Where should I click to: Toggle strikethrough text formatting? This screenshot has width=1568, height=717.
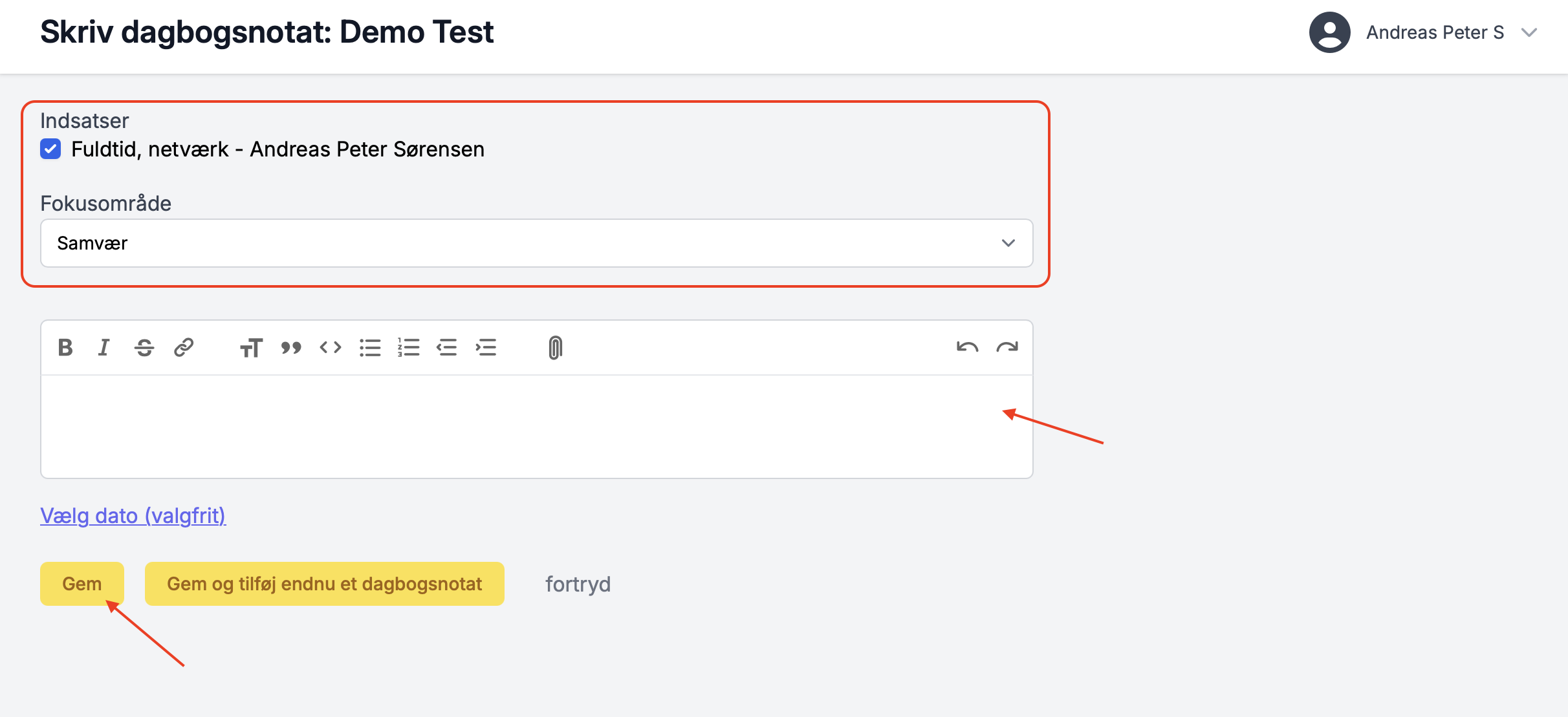pos(144,348)
